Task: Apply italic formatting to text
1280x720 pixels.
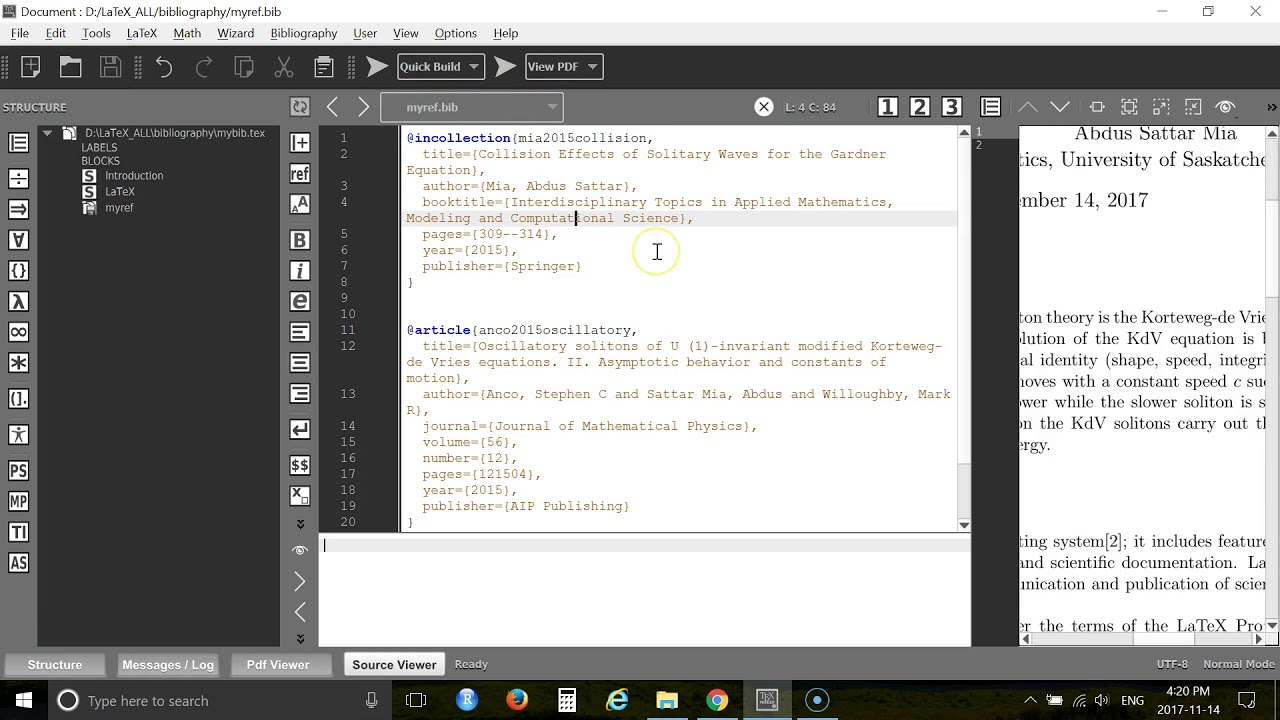Action: tap(299, 271)
